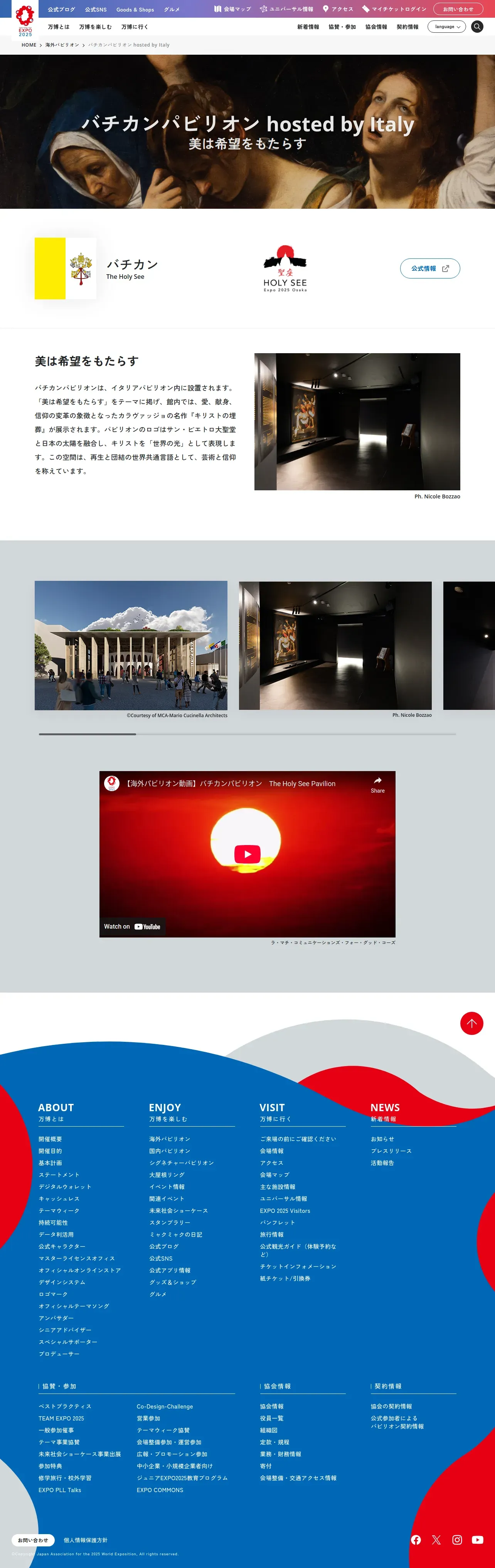This screenshot has height=1568, width=495.
Task: Open アクセス in the top bar
Action: coord(338,9)
